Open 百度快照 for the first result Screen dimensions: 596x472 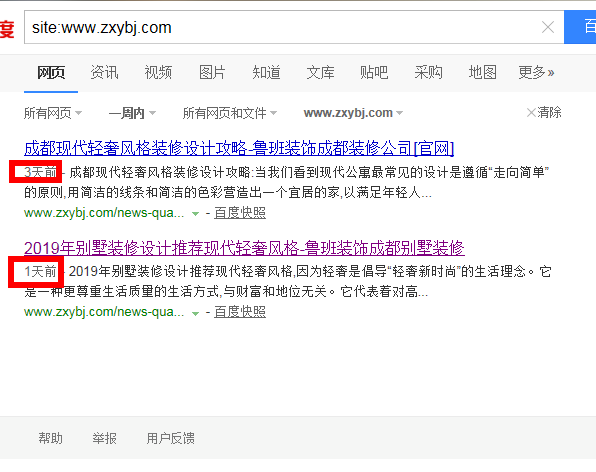click(240, 213)
